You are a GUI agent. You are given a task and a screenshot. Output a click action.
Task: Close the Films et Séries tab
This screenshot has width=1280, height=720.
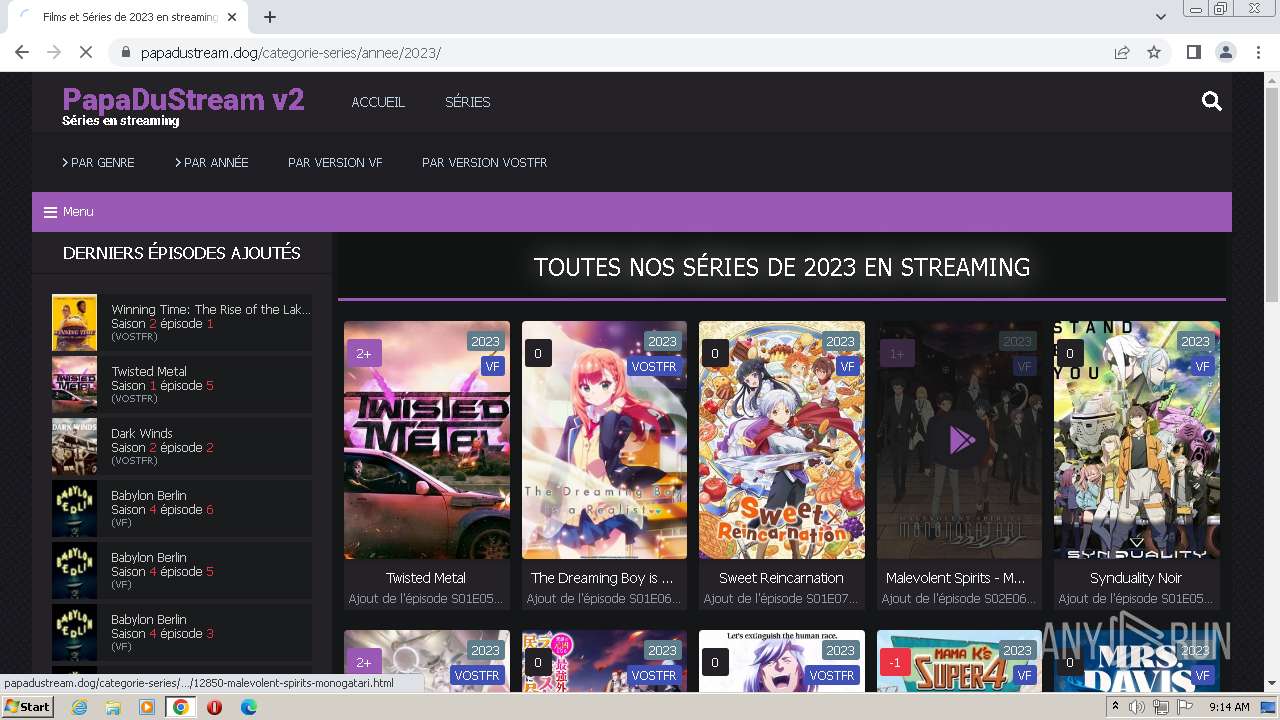click(233, 17)
